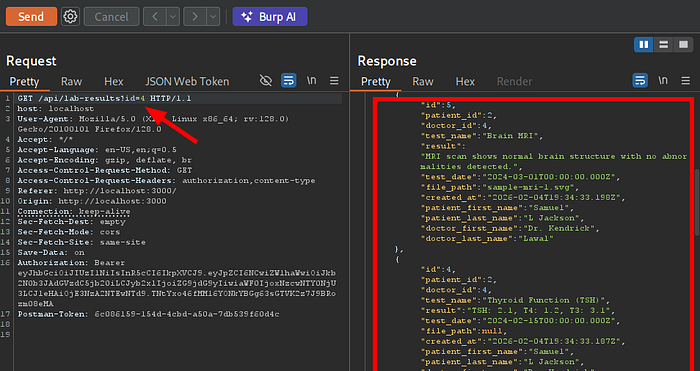This screenshot has height=371, width=700.
Task: Switch to the Request Raw tab
Action: [x=71, y=81]
